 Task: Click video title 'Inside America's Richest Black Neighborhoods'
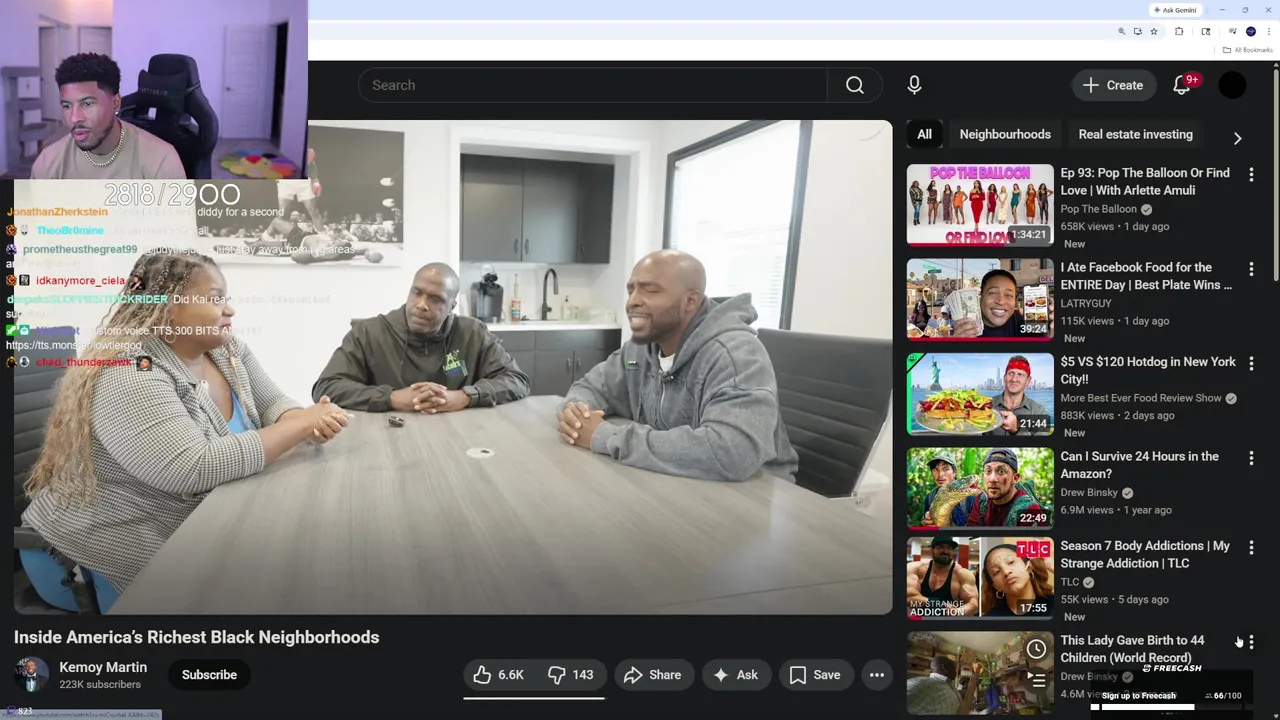(197, 637)
